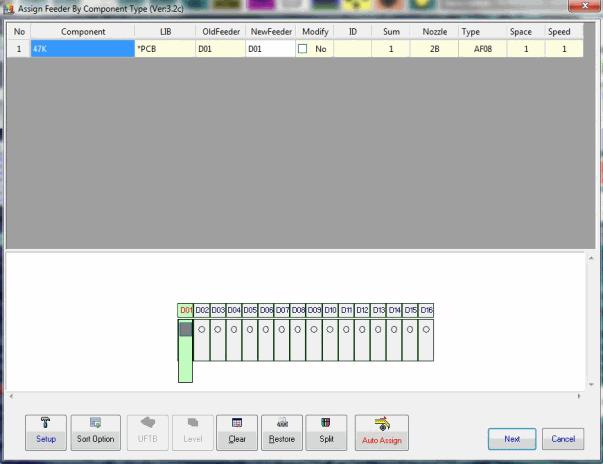The height and width of the screenshot is (464, 603).
Task: Clear all feeder assignments
Action: point(237,432)
